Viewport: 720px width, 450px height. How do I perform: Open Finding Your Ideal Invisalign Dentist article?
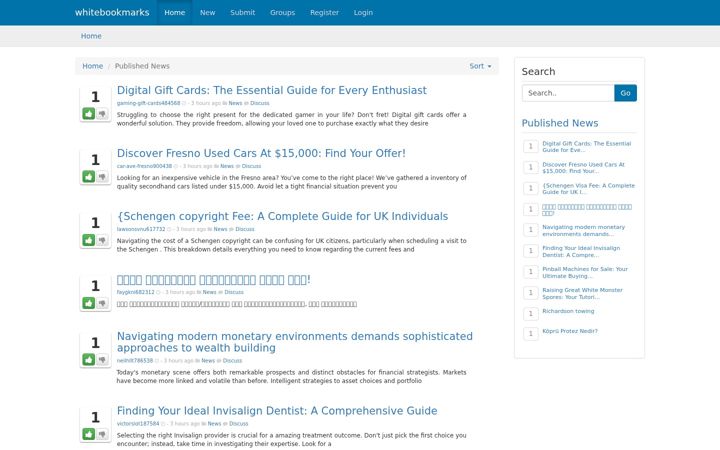pos(277,411)
